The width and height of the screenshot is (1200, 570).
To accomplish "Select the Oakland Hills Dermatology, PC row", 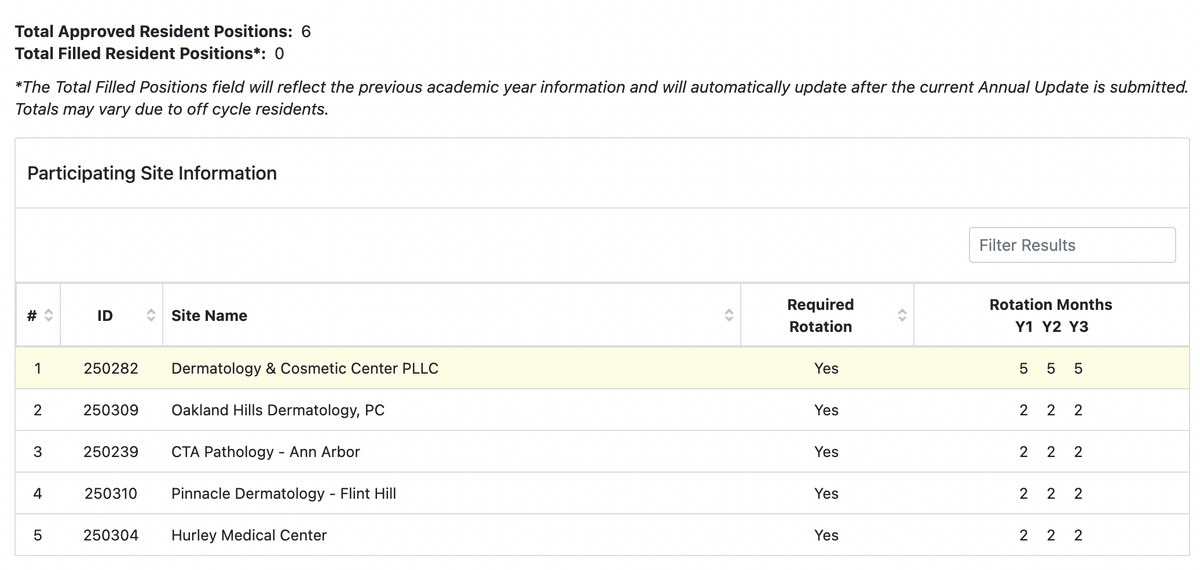I will pos(602,410).
